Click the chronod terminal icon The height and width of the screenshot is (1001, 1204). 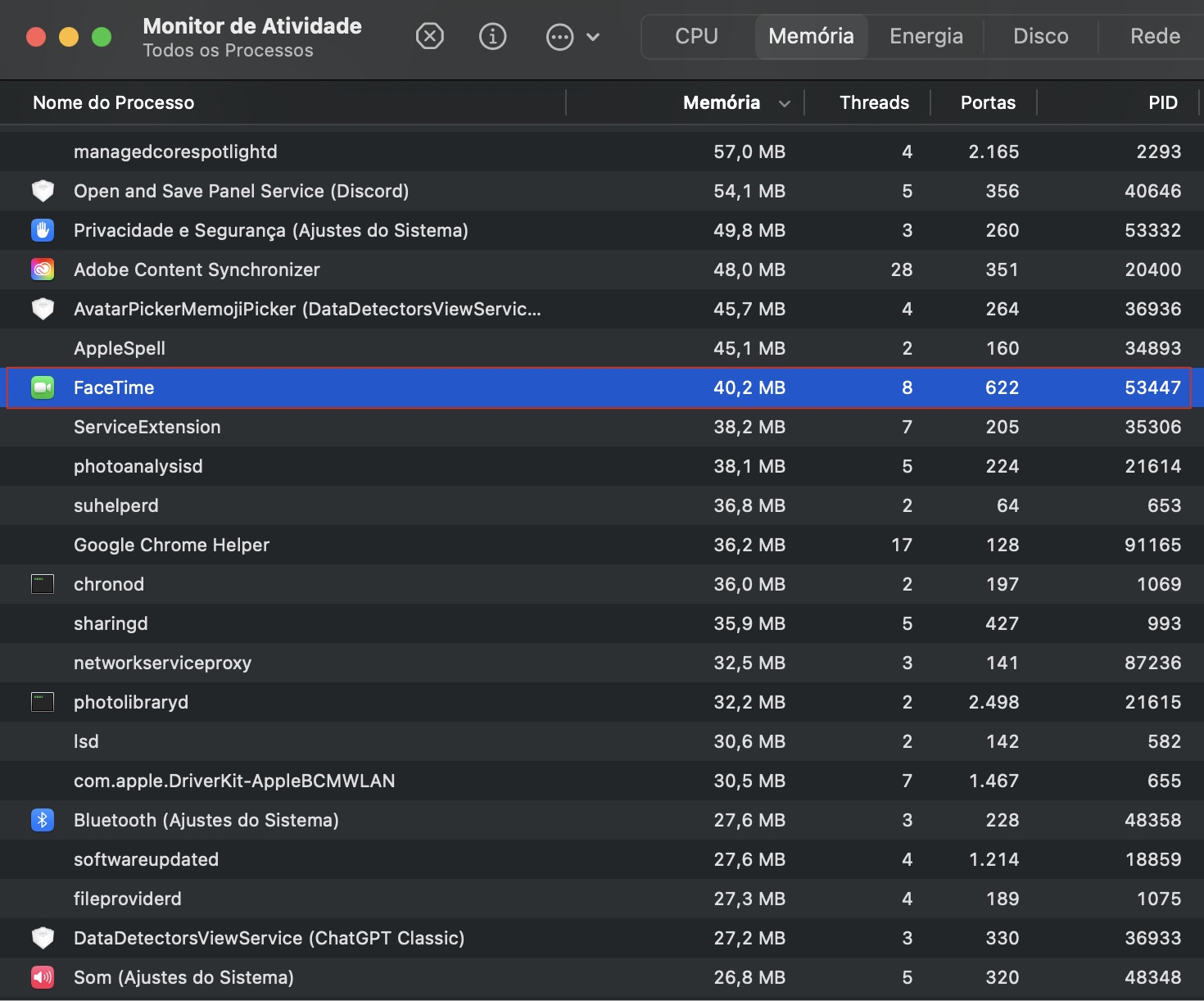click(x=43, y=584)
